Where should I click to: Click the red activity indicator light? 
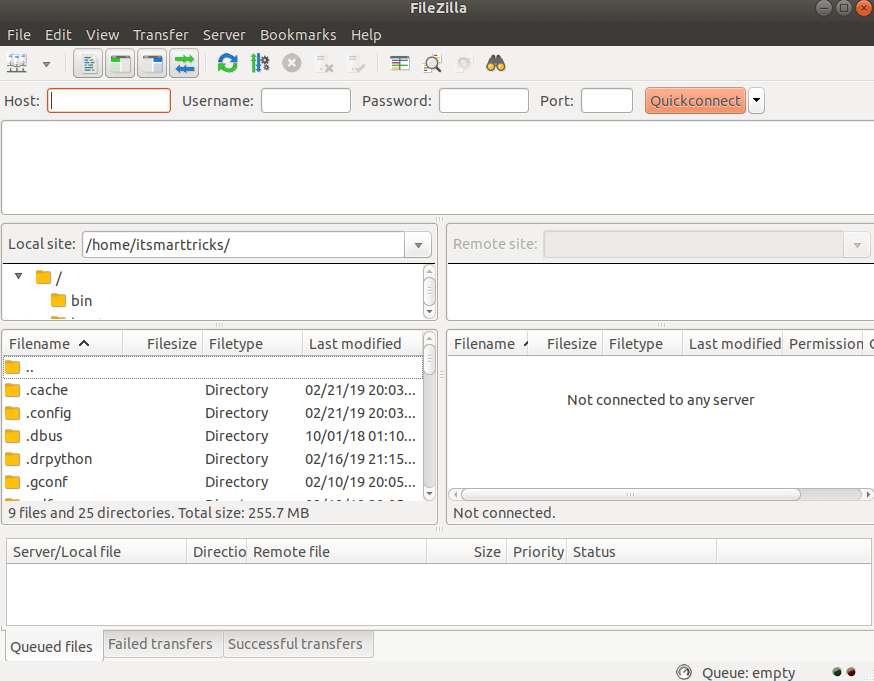pyautogui.click(x=851, y=672)
